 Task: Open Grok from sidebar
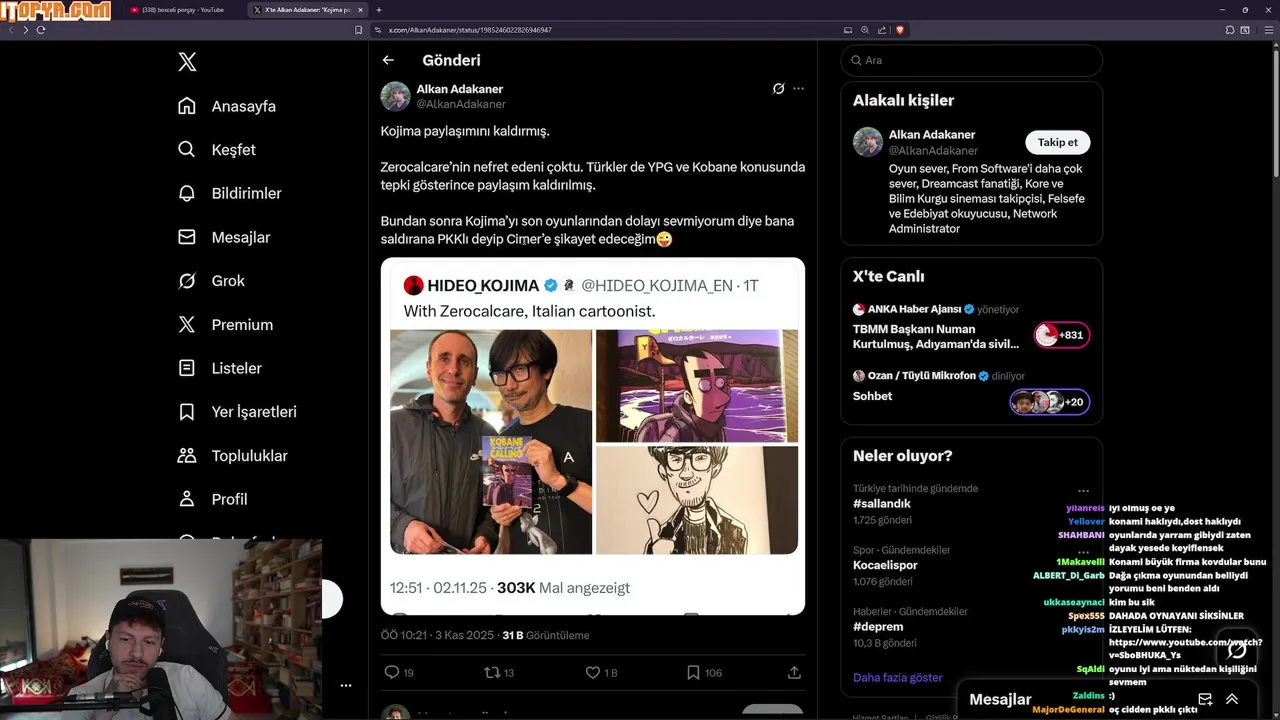[211, 281]
